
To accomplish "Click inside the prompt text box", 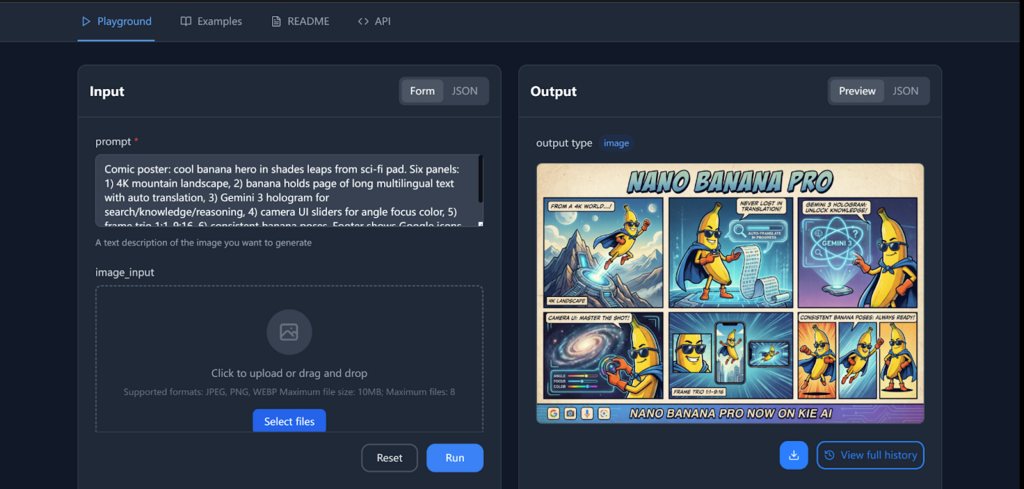I will pyautogui.click(x=285, y=190).
